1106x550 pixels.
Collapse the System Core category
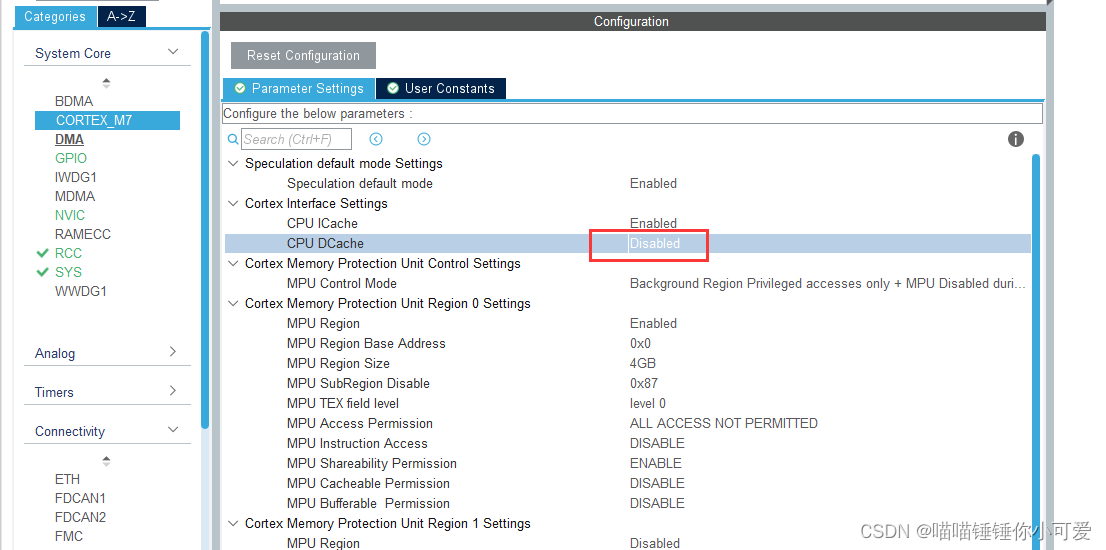click(173, 52)
